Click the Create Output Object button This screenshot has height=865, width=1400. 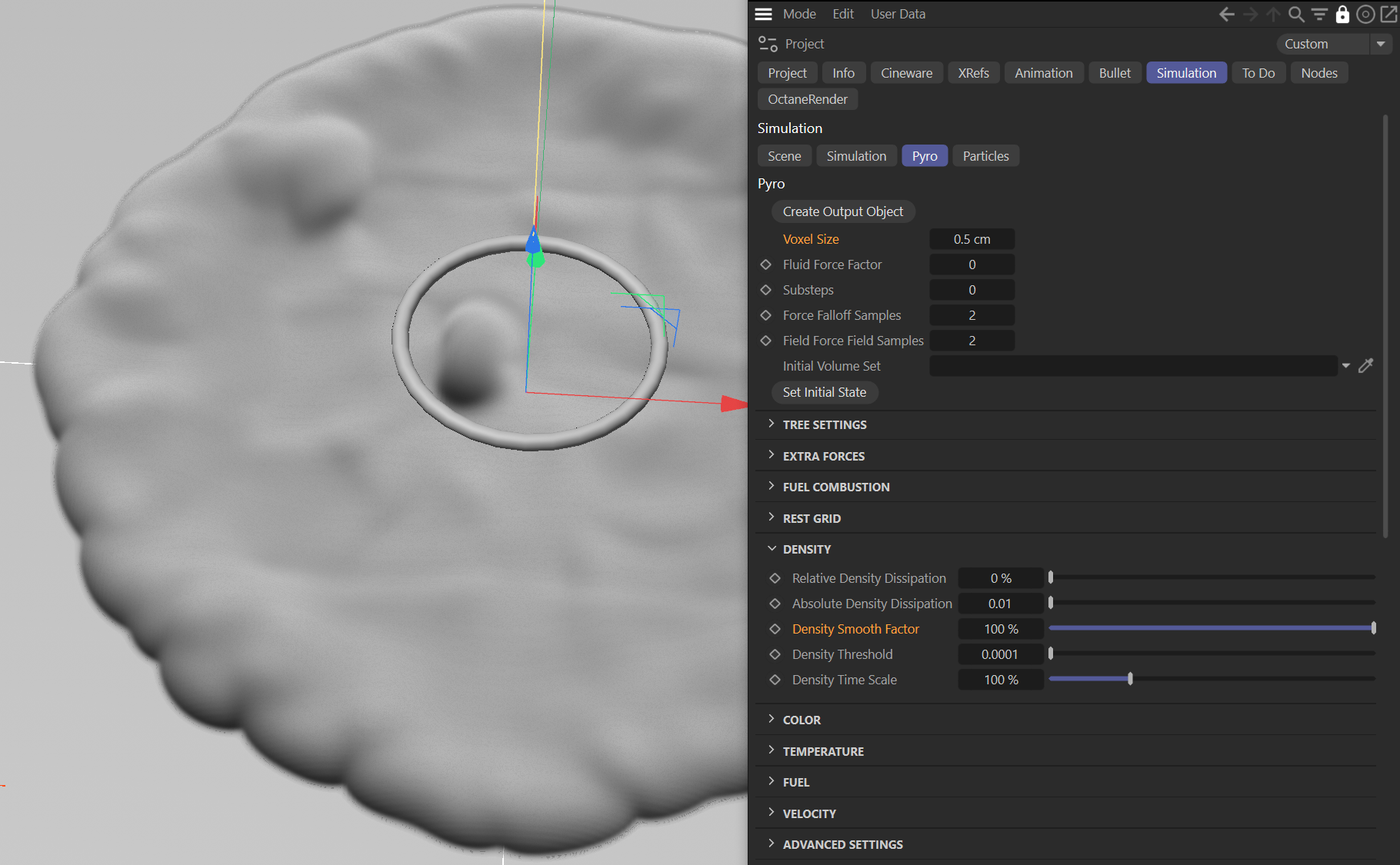843,211
